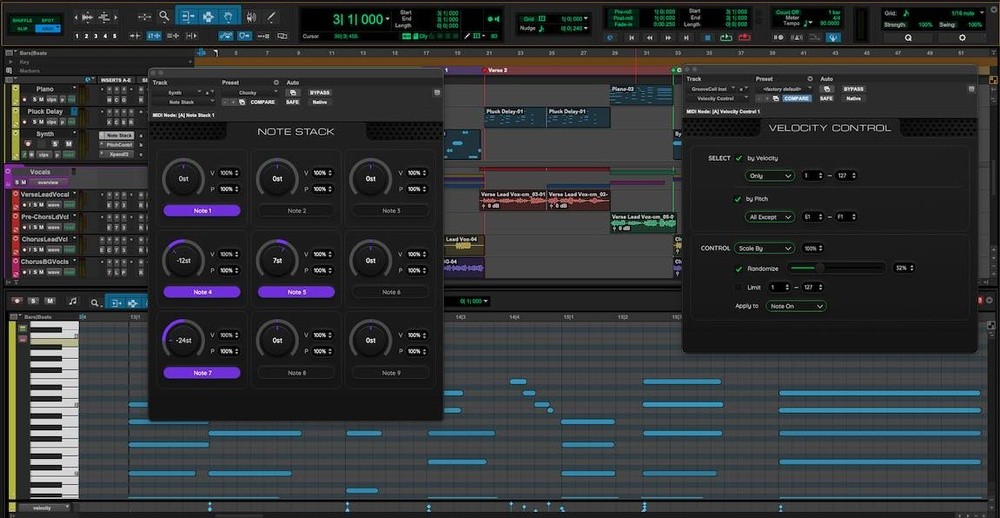Select the Grabber hand tool
The height and width of the screenshot is (518, 1000).
point(229,16)
